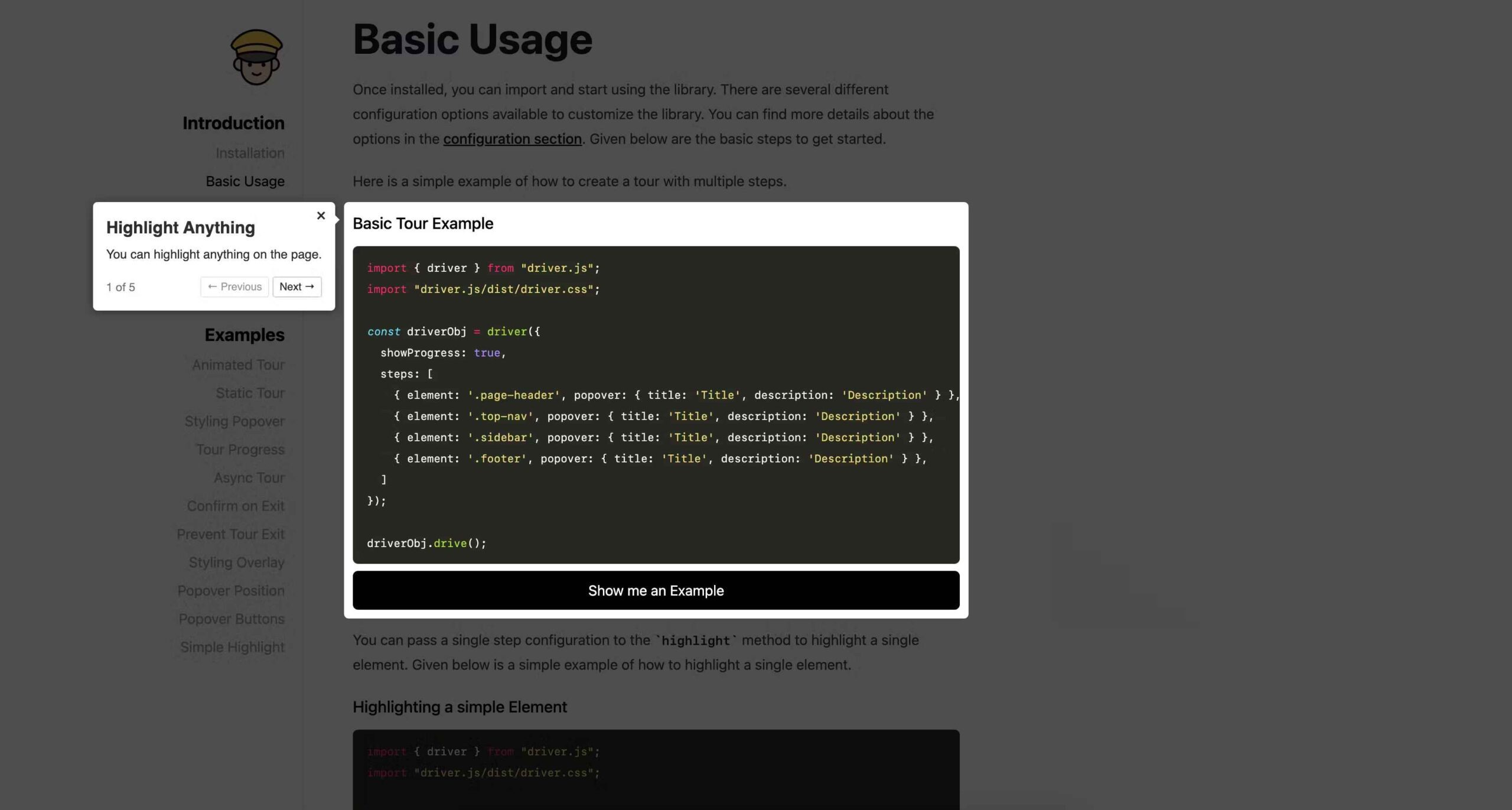The height and width of the screenshot is (810, 1512).
Task: Open Tour Progress example
Action: 240,450
